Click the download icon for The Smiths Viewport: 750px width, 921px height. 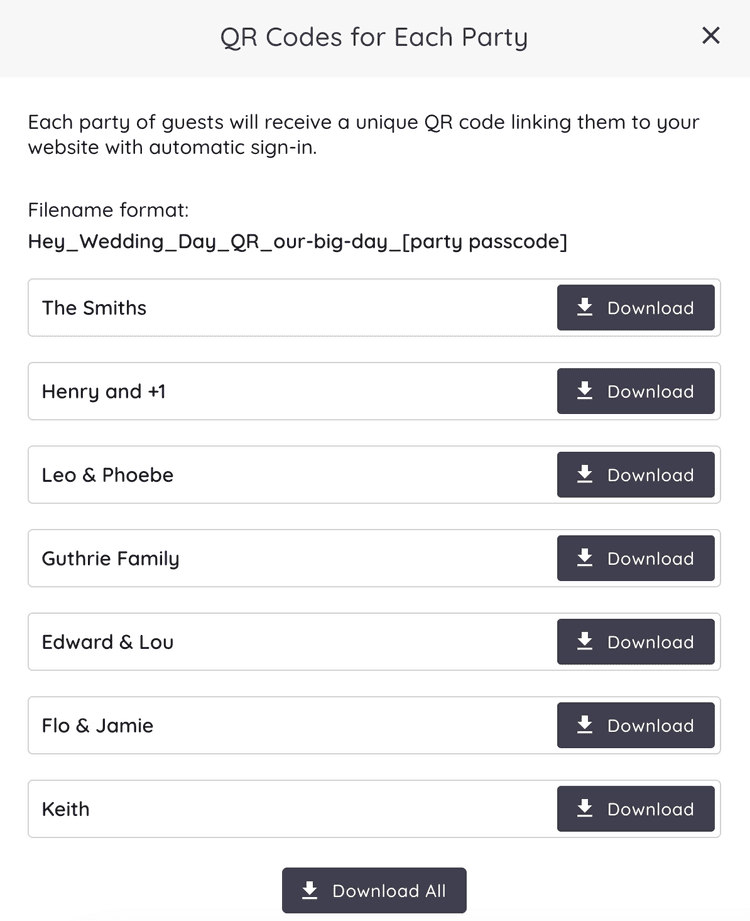point(585,307)
